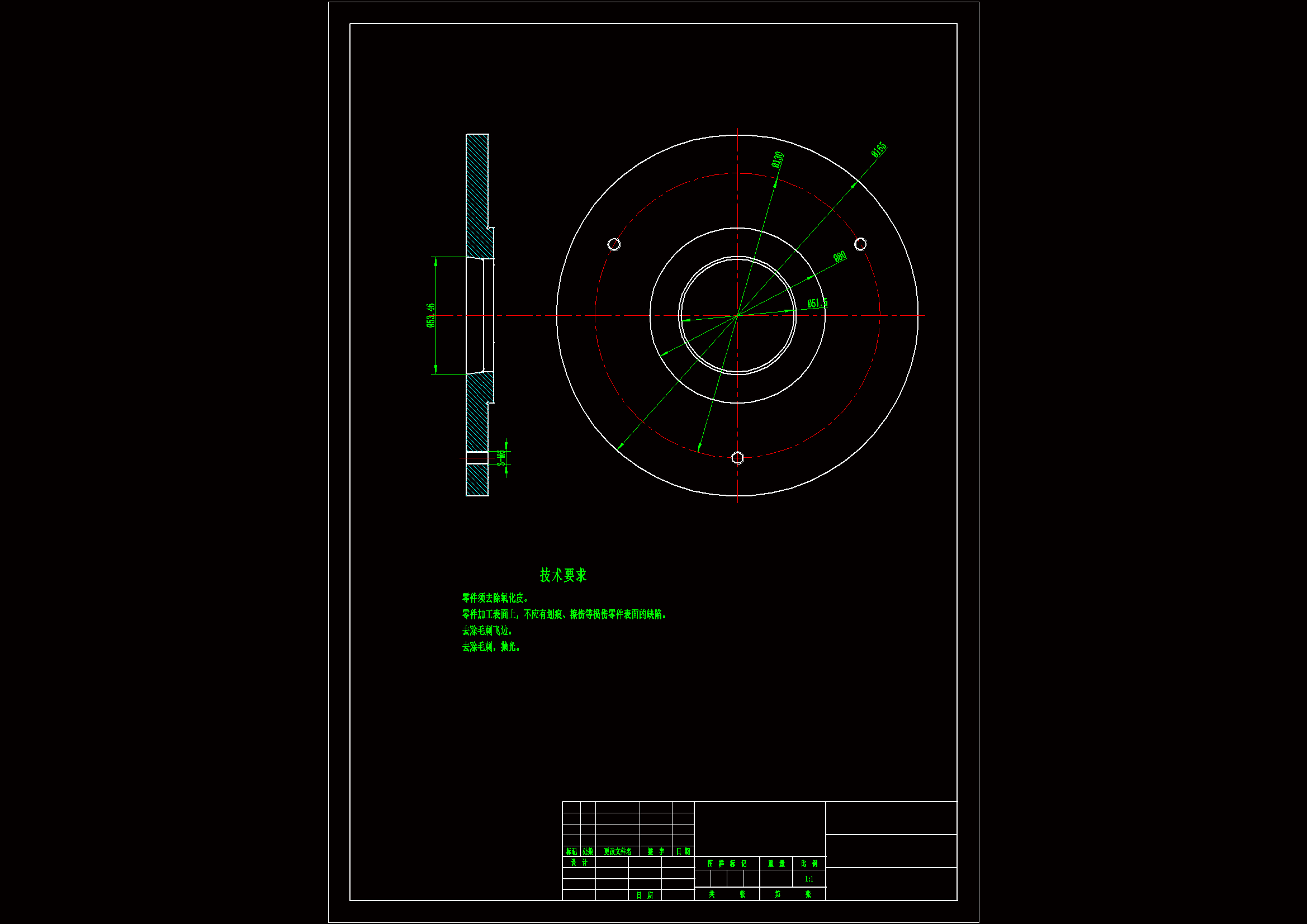Screen dimensions: 1307x924
Task: Select the 去除毛刺，抛光 note line
Action: click(491, 647)
